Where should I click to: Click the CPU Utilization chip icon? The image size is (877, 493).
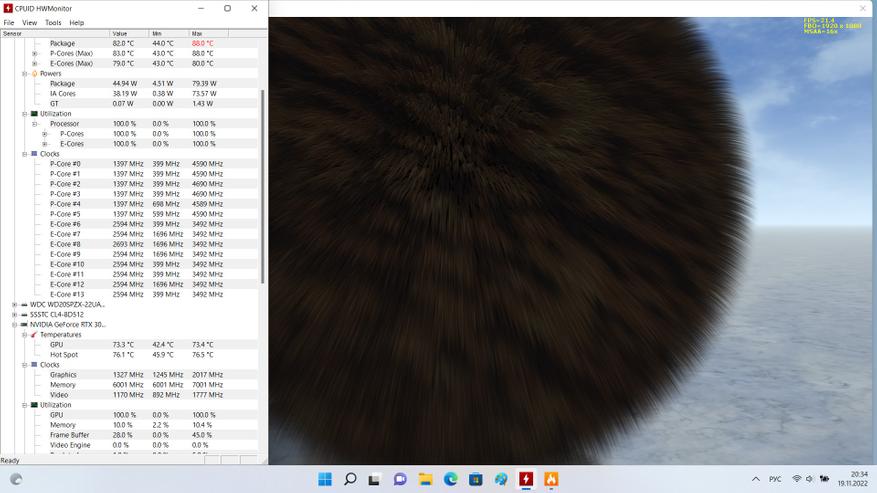pos(34,114)
